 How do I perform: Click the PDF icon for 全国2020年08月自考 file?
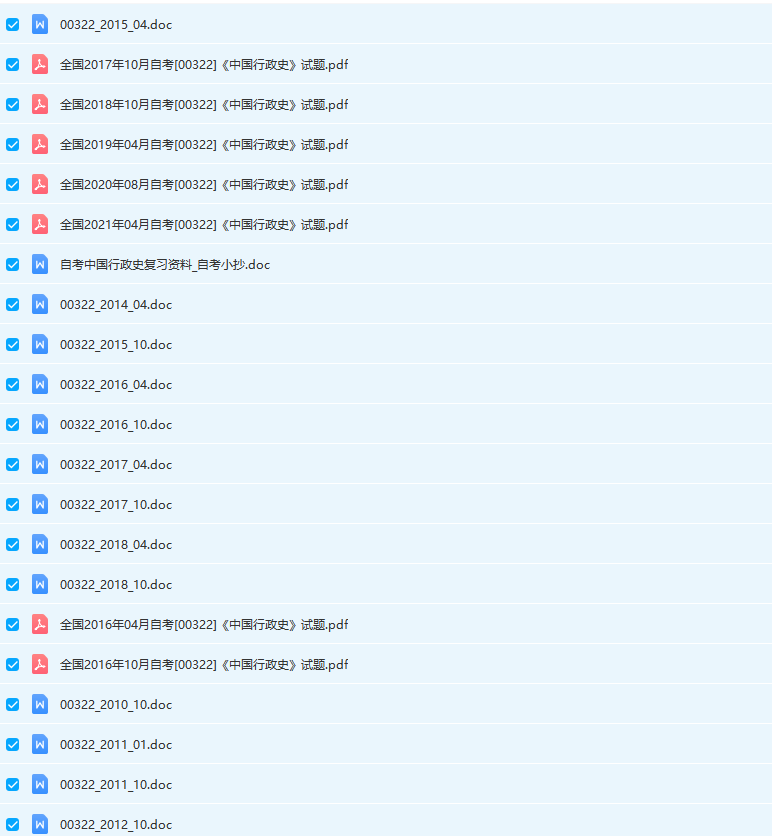click(40, 184)
